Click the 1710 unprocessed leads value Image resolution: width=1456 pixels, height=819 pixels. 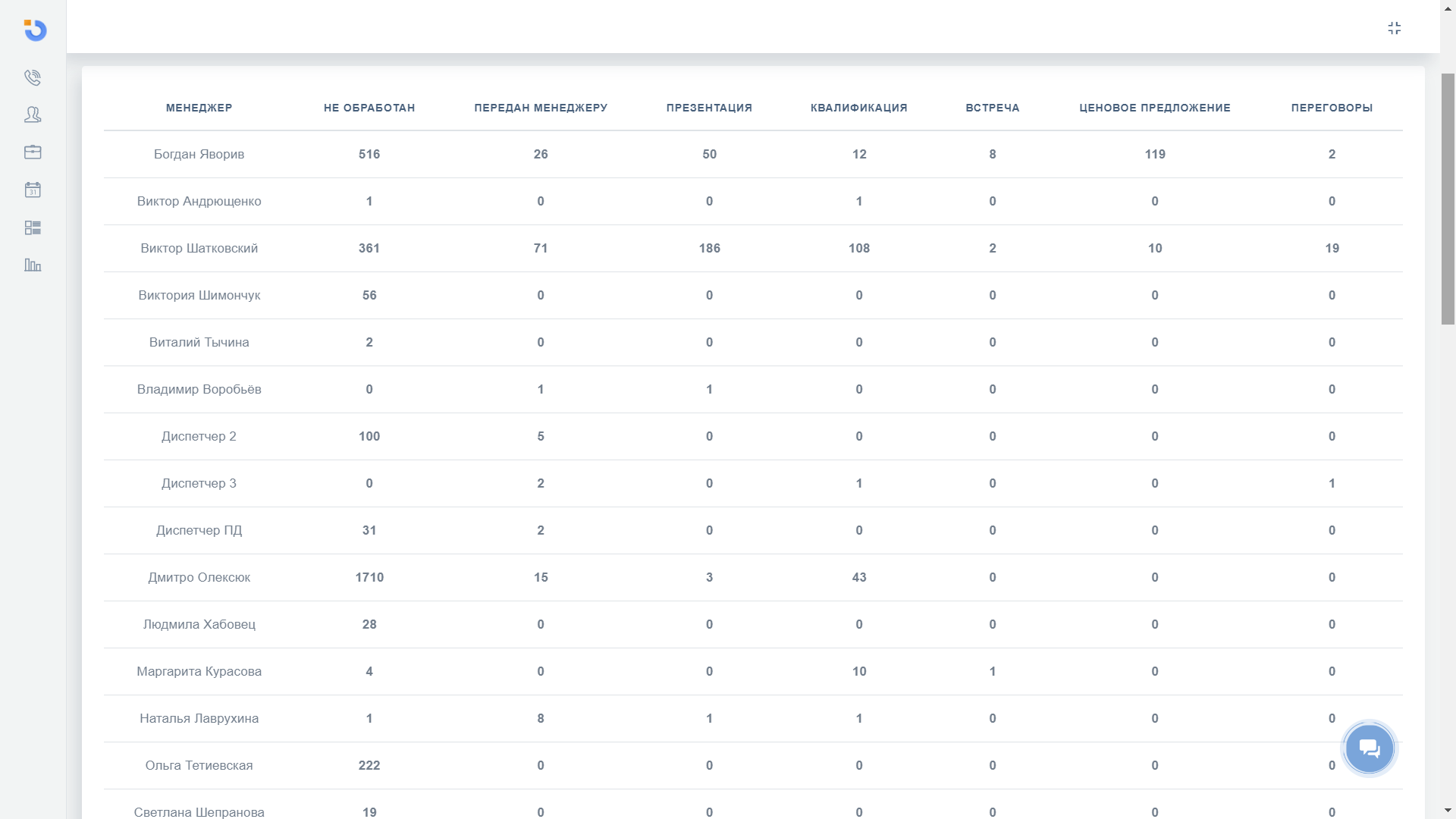tap(369, 577)
